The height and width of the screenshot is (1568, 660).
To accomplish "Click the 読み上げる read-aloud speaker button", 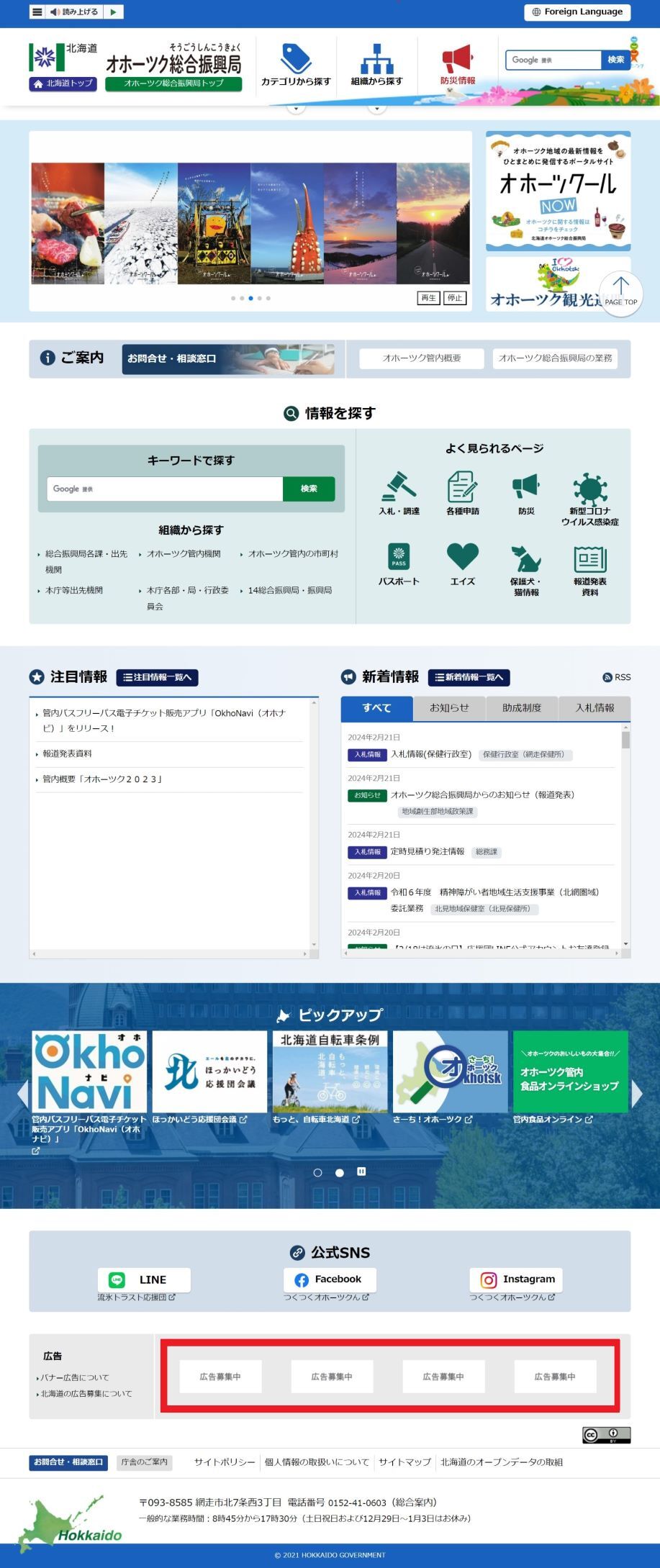I will [74, 12].
